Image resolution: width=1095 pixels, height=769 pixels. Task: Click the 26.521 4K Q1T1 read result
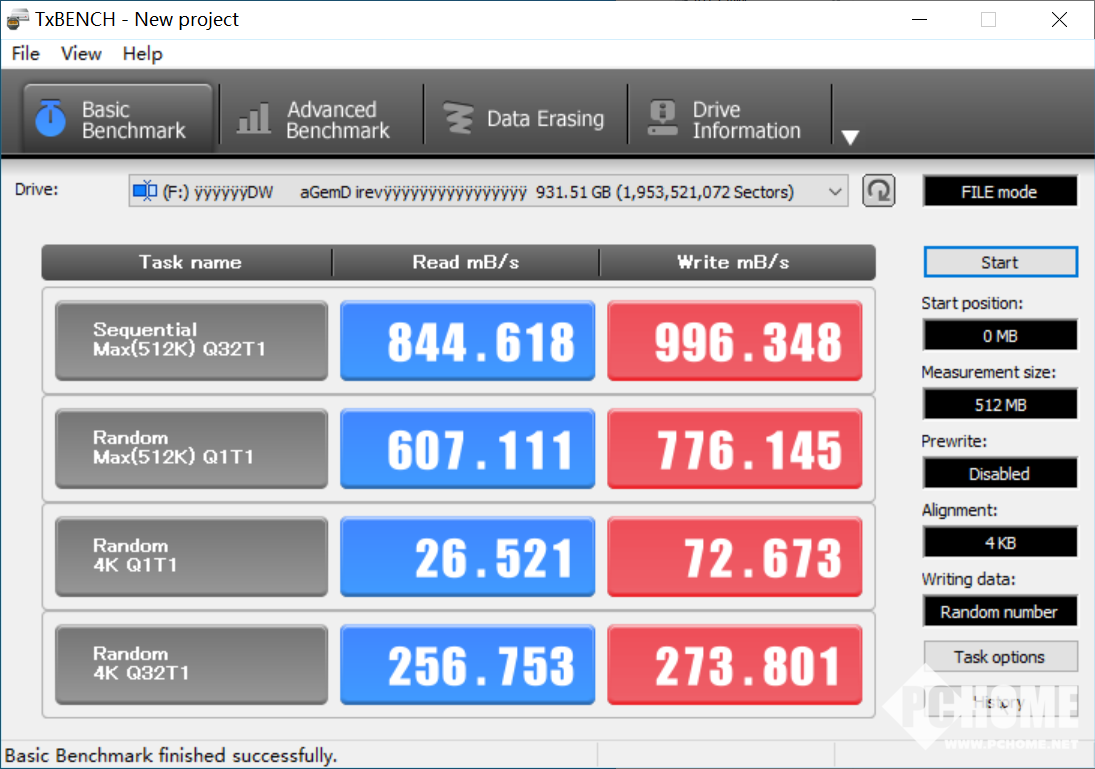pyautogui.click(x=467, y=557)
